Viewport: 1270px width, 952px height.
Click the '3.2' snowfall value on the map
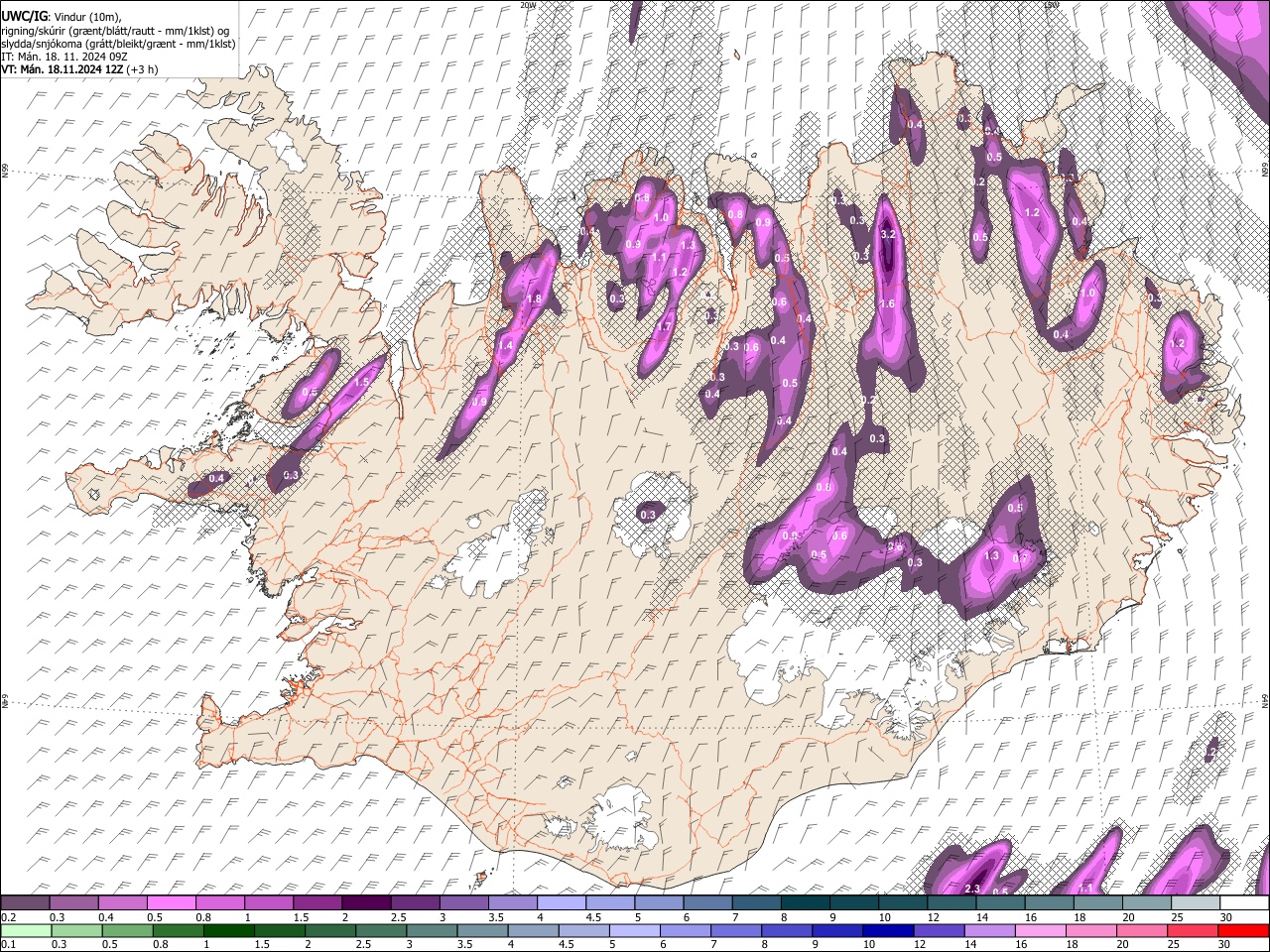[888, 235]
